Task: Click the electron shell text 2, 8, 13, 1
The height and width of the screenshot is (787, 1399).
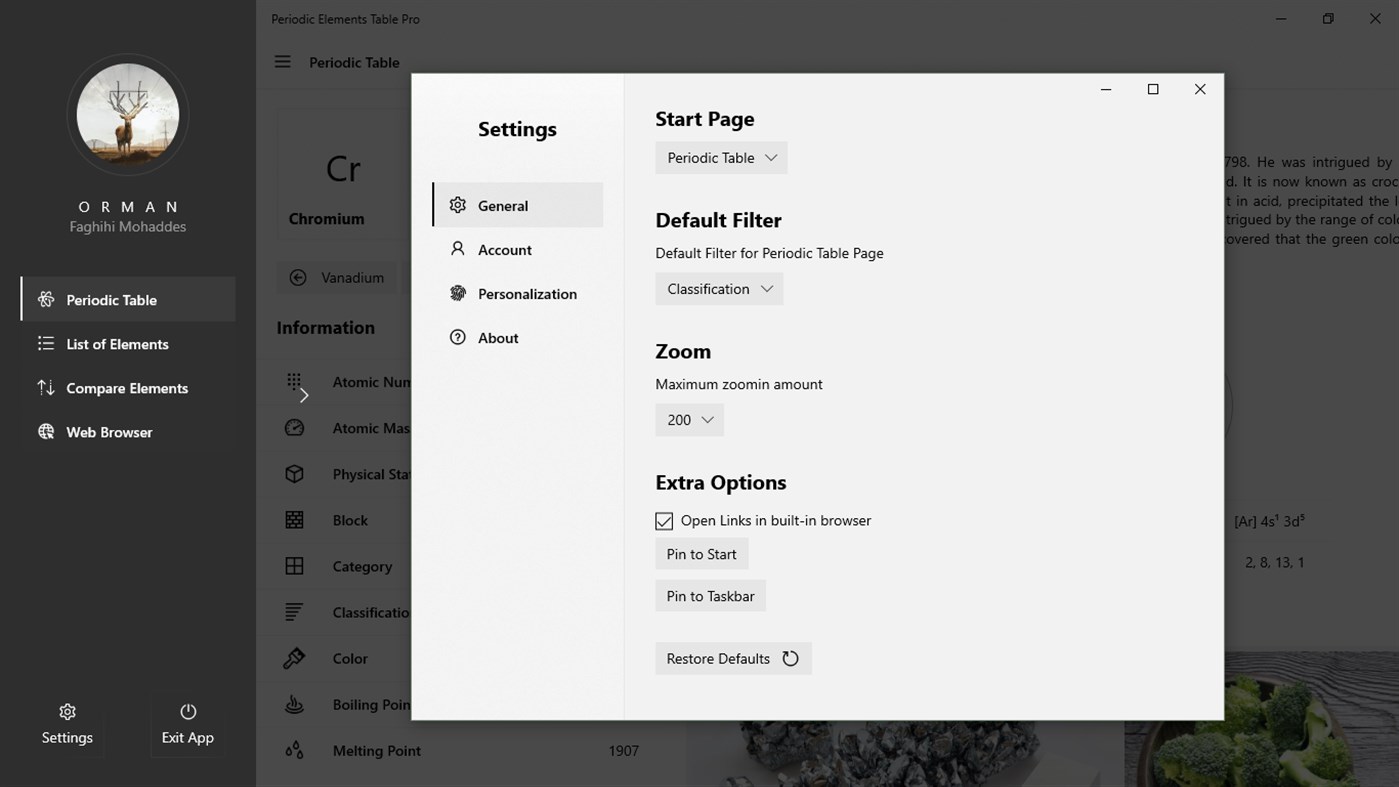Action: click(x=1275, y=562)
